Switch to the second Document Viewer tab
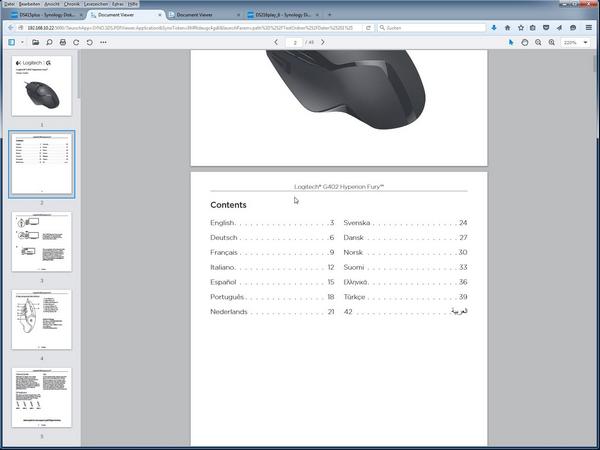The height and width of the screenshot is (450, 600). (x=203, y=15)
